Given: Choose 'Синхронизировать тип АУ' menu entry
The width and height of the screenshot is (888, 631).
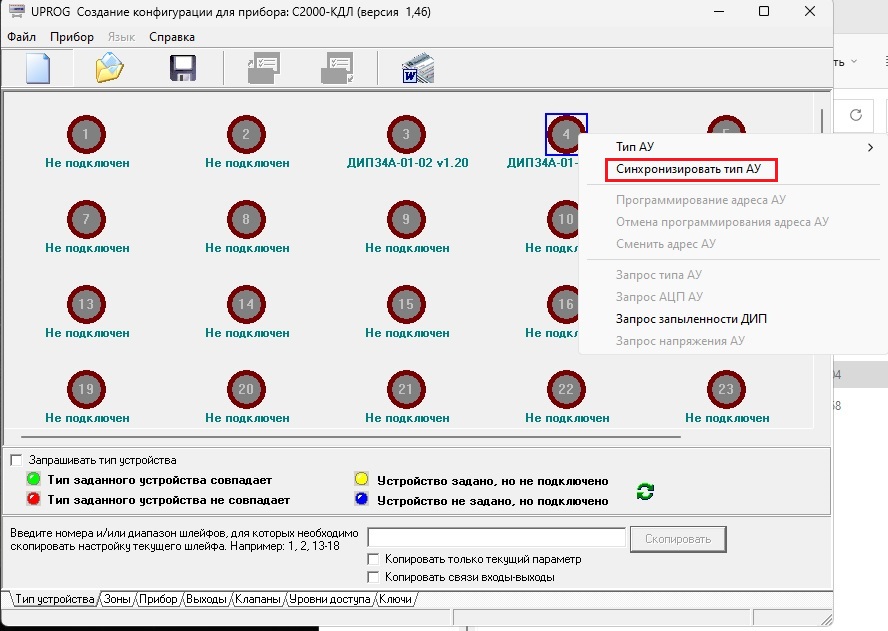Looking at the screenshot, I should pos(691,169).
